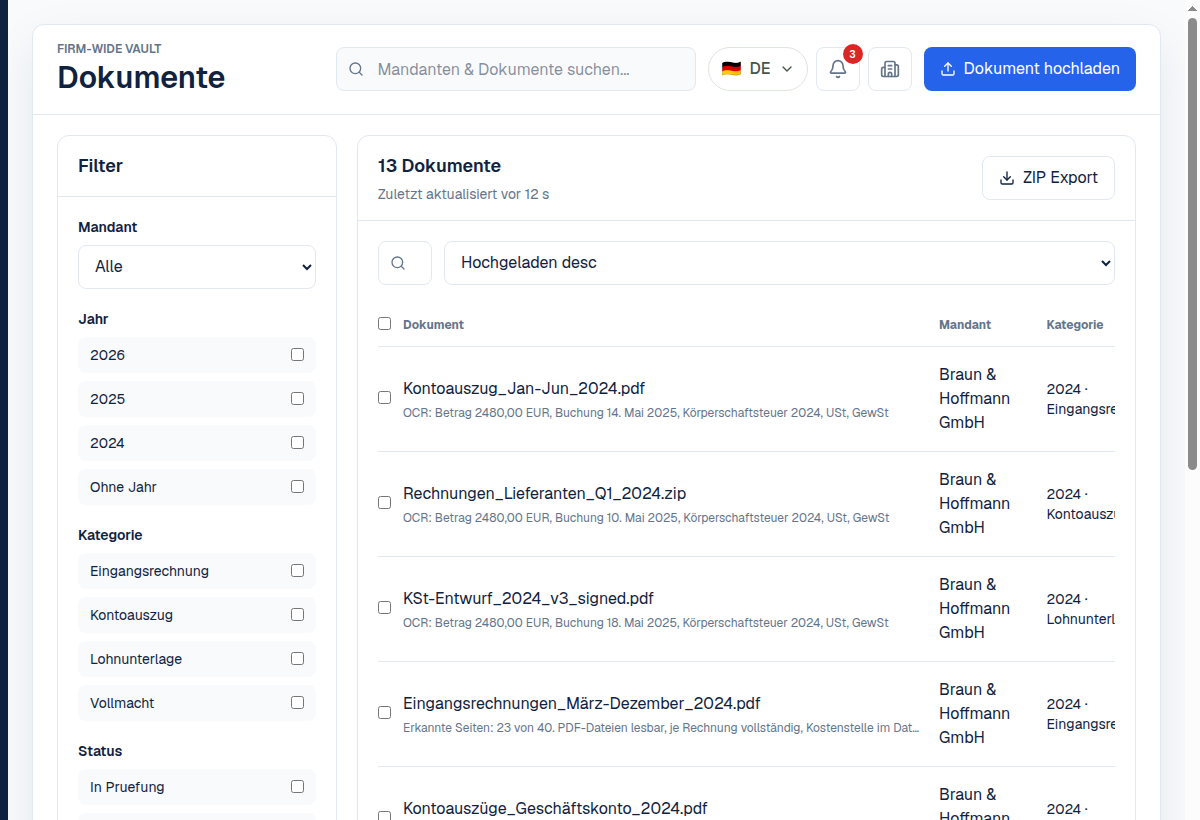Click OCR text mentioning Buchung 14. Mai 2025
The height and width of the screenshot is (820, 1200).
646,412
